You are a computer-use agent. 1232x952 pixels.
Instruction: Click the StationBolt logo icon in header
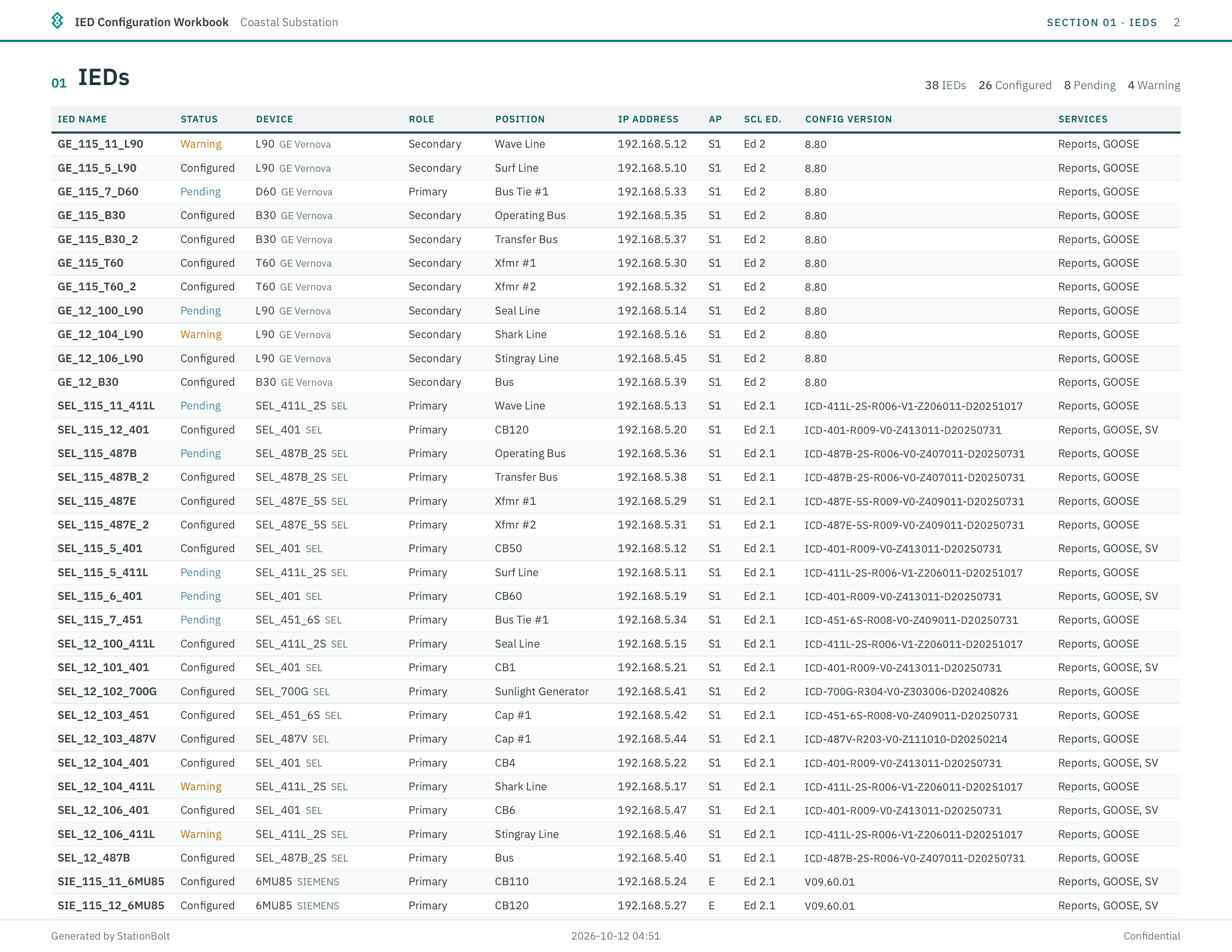(x=57, y=22)
